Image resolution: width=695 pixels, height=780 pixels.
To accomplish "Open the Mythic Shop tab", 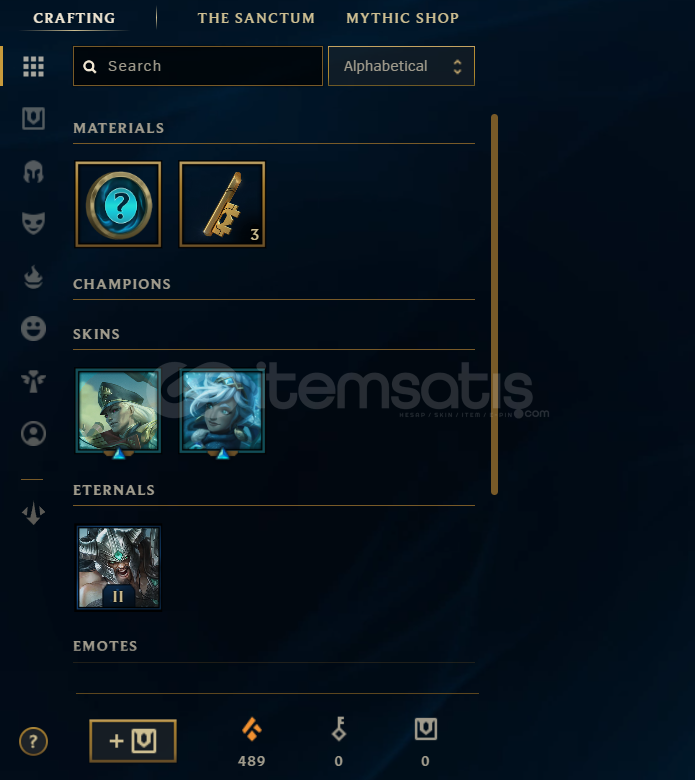I will click(402, 18).
